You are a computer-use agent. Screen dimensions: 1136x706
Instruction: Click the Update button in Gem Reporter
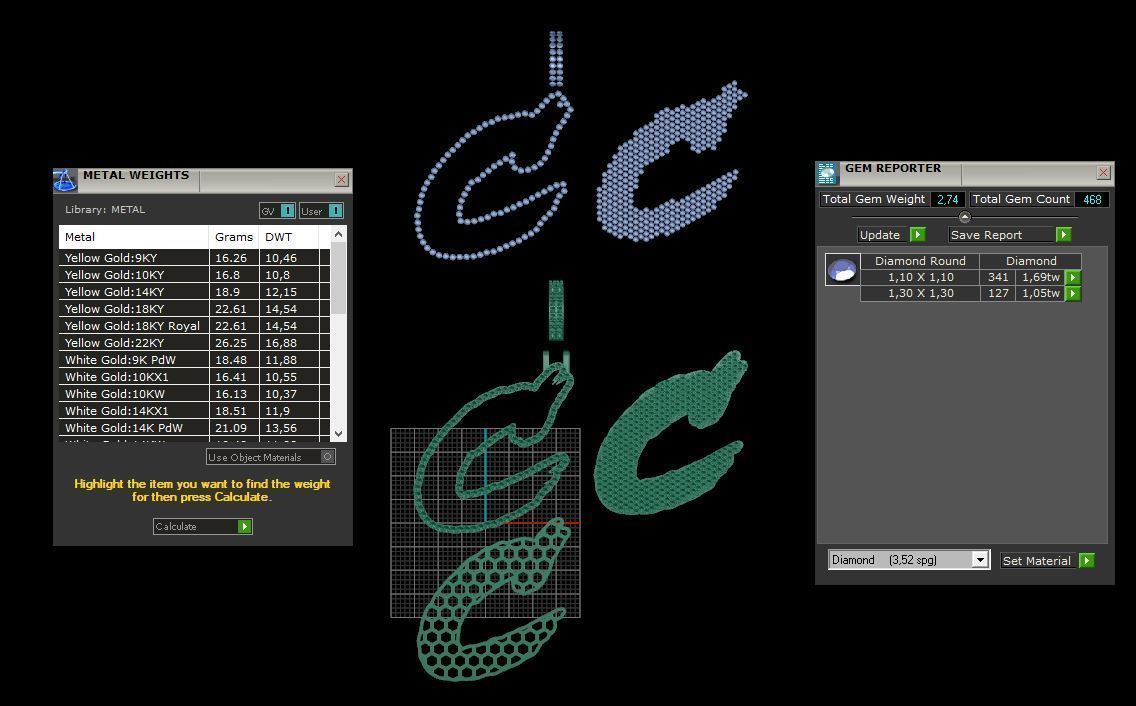(892, 235)
